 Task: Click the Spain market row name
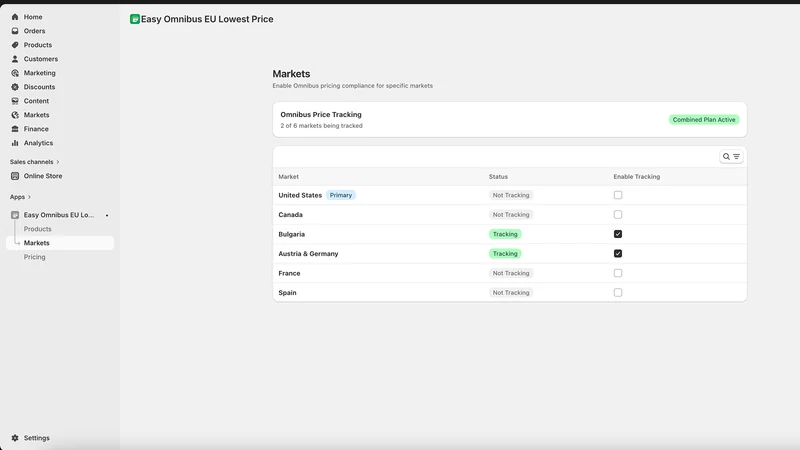[287, 292]
